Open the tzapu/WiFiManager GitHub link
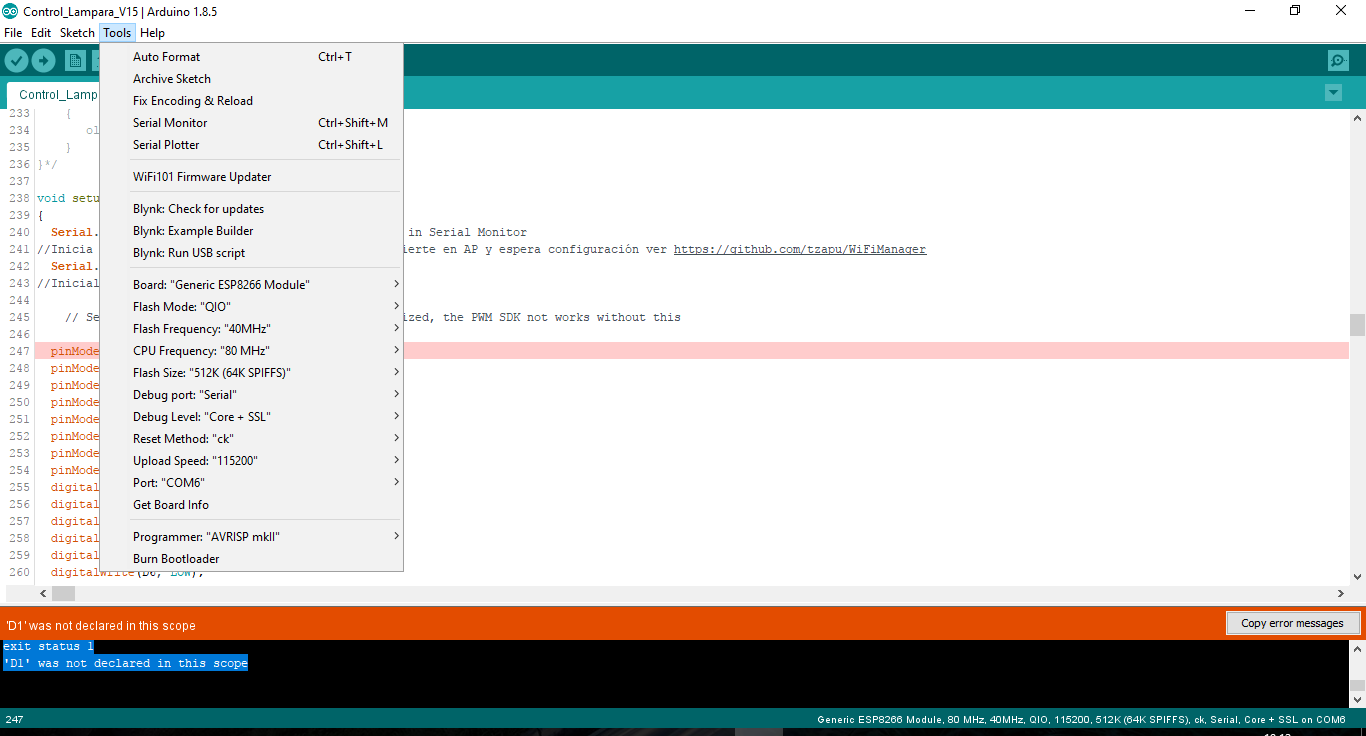Viewport: 1366px width, 736px height. click(800, 249)
